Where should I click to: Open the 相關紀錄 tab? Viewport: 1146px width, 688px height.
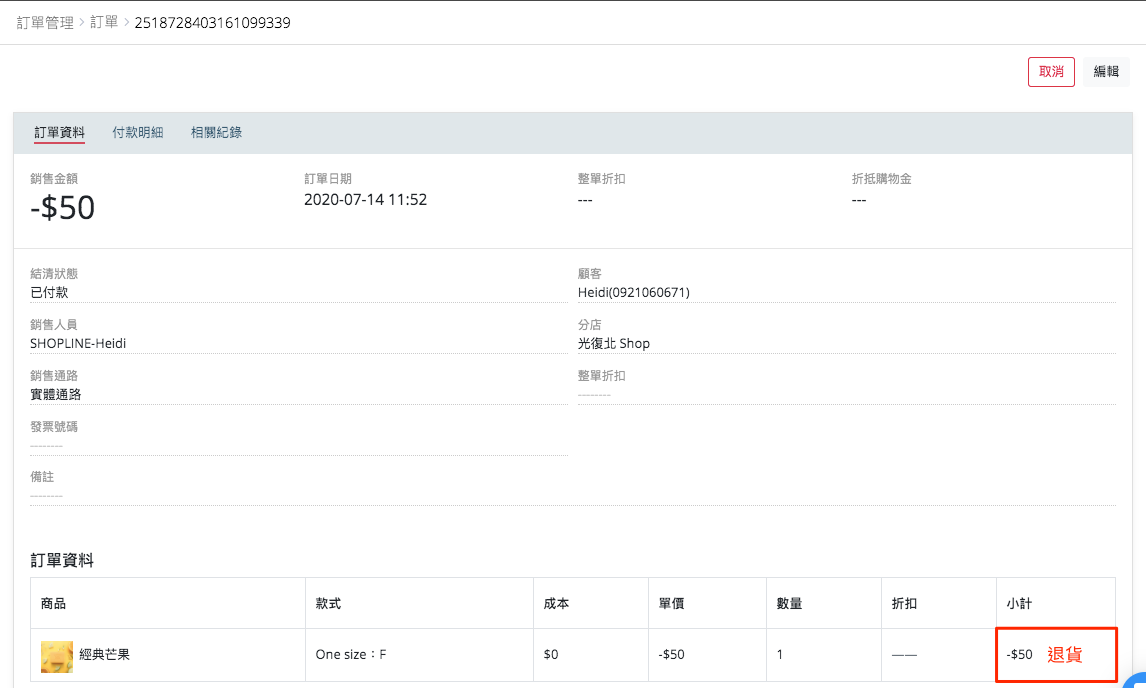click(216, 132)
